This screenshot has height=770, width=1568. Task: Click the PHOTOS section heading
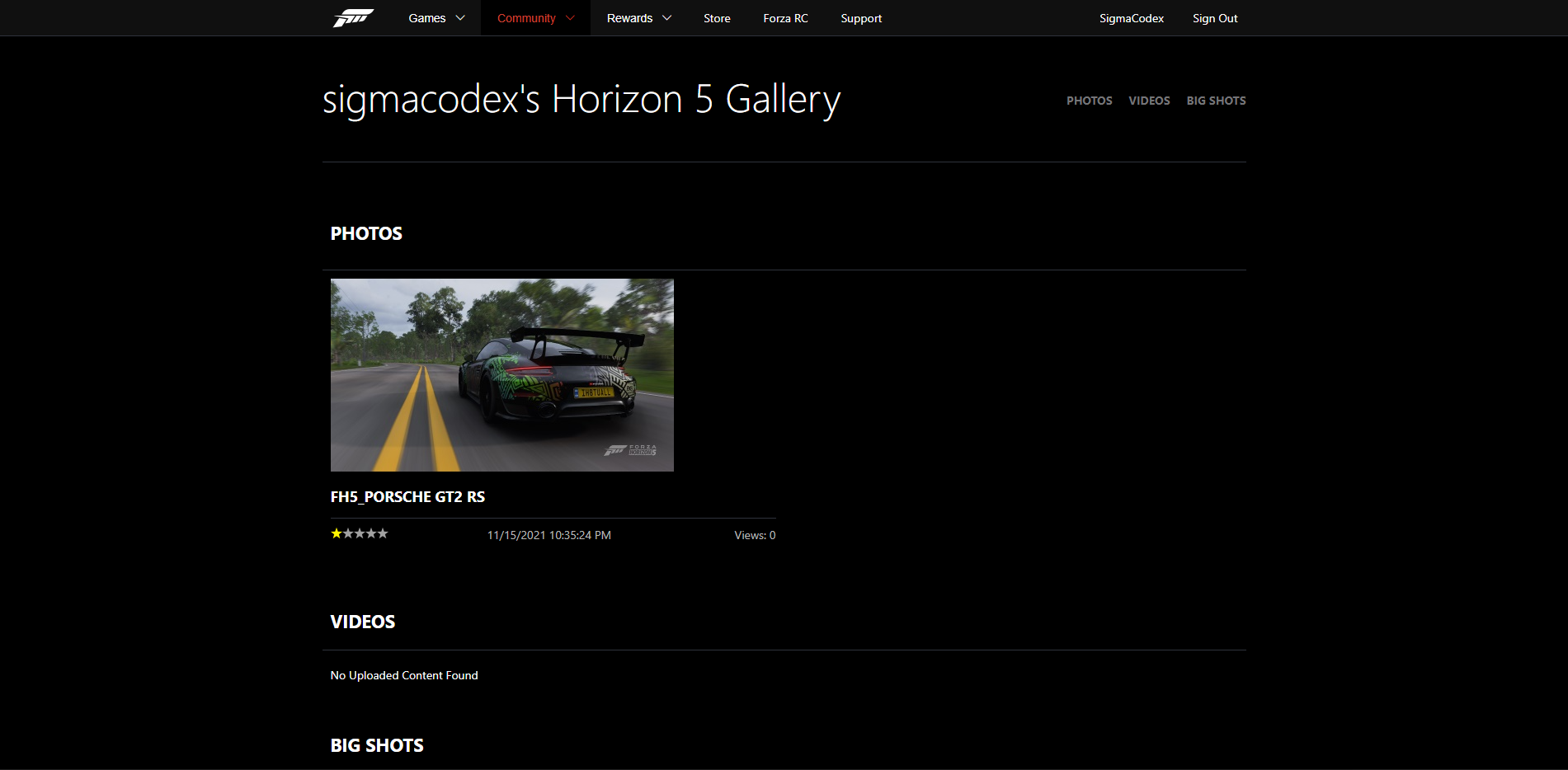(366, 233)
